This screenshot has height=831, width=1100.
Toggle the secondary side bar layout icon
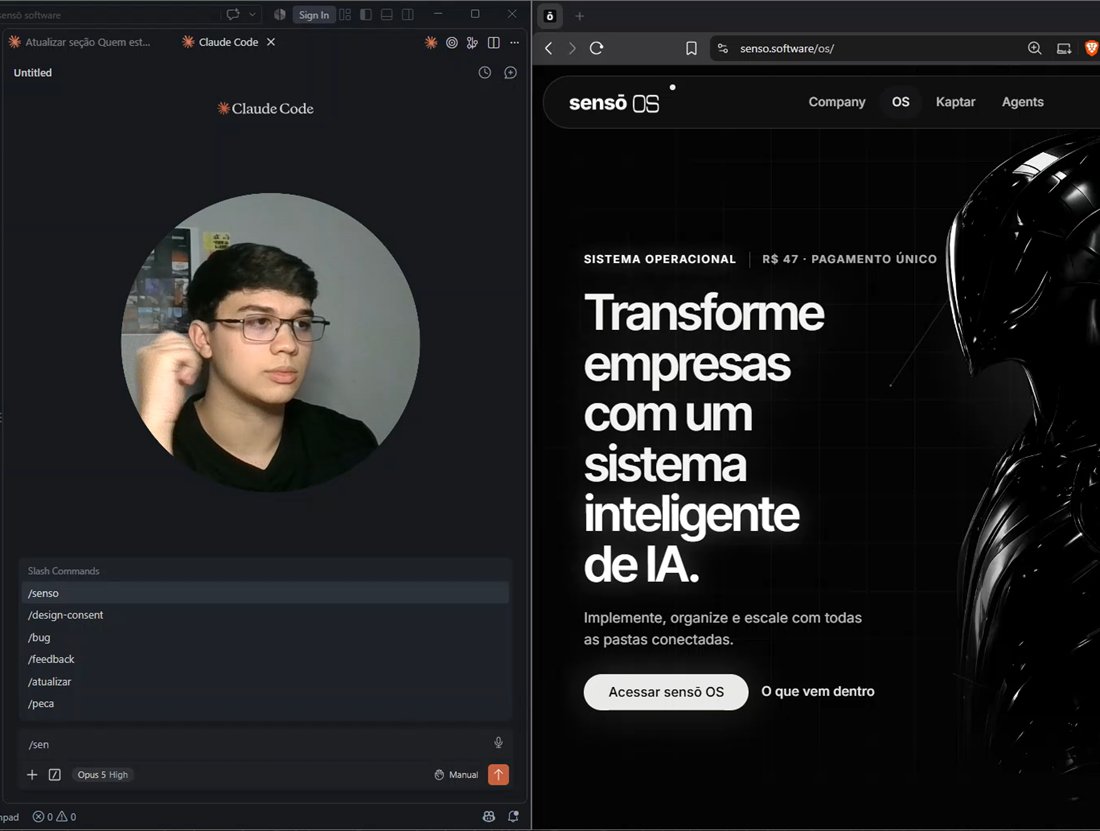pos(408,14)
